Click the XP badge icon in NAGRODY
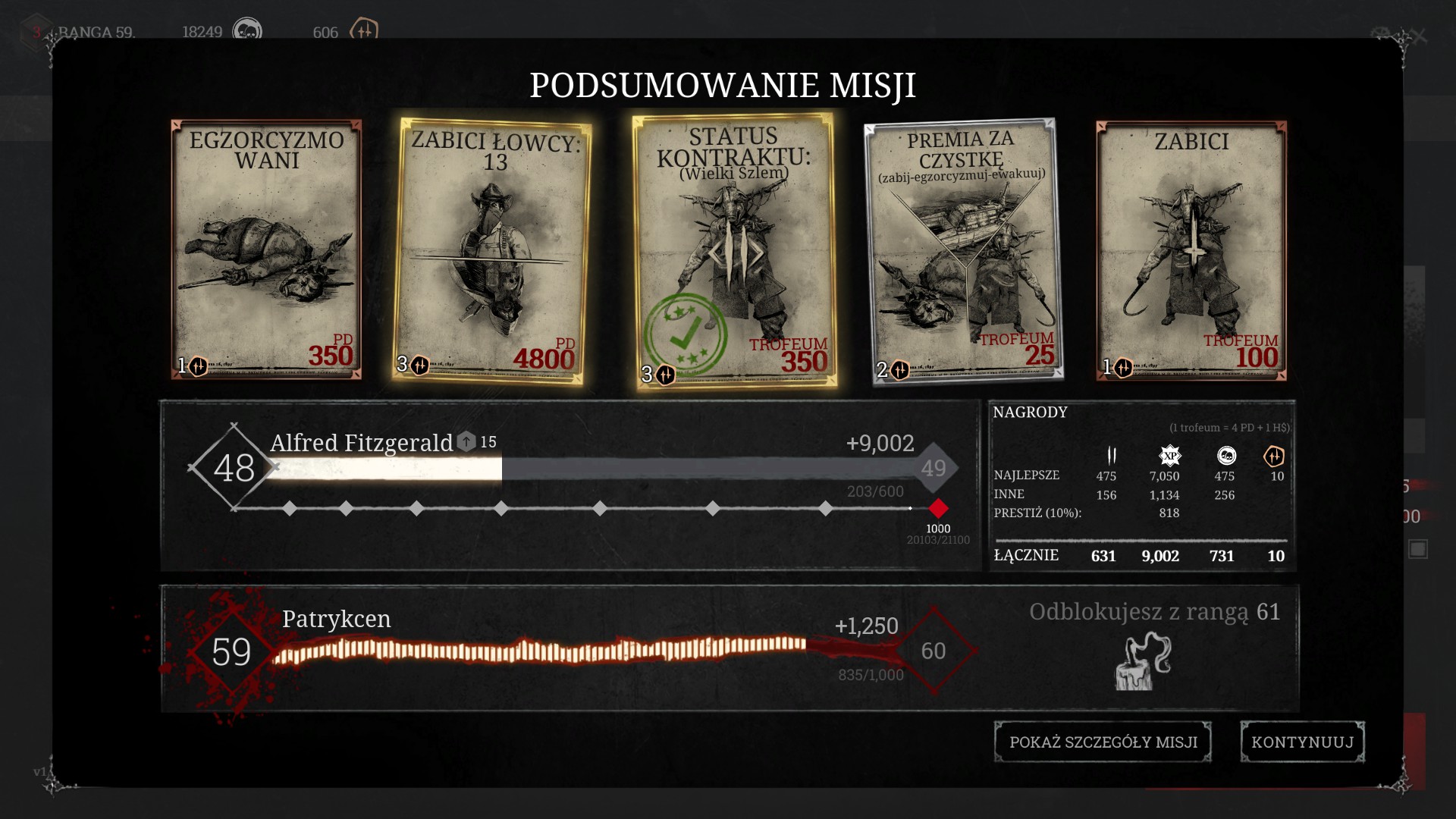The image size is (1456, 819). [x=1170, y=456]
